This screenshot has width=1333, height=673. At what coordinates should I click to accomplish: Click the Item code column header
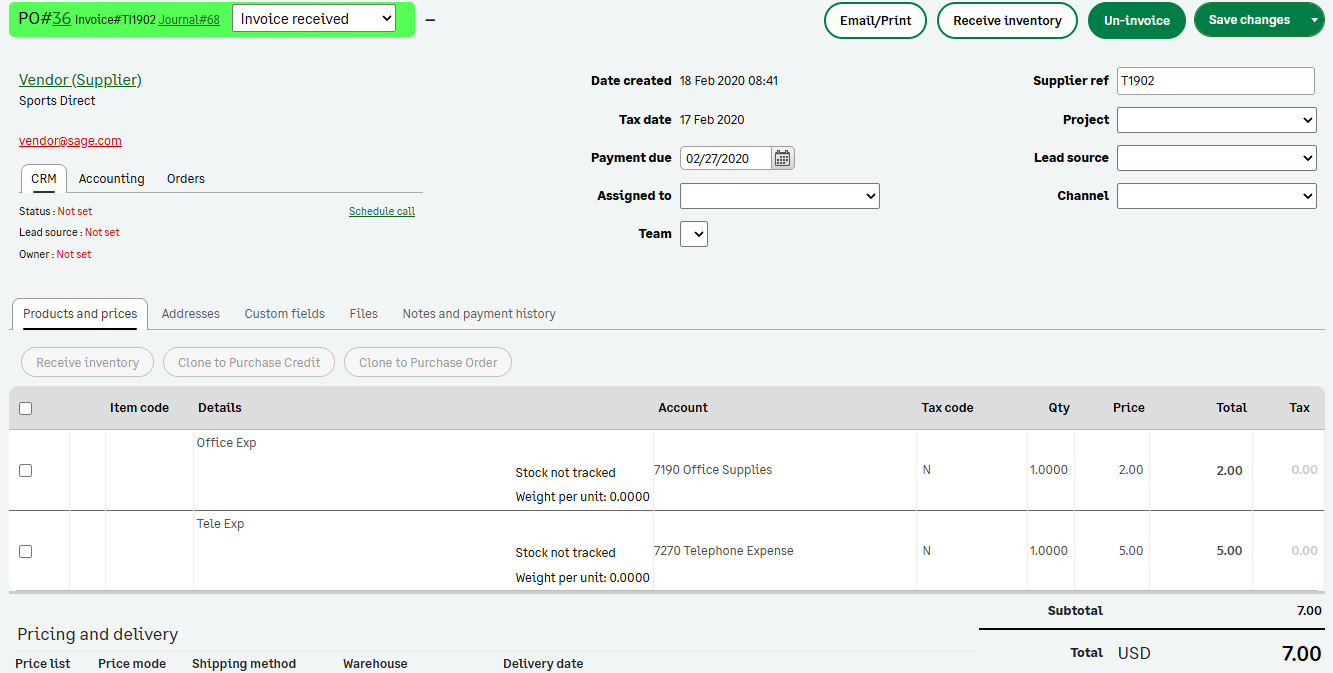139,408
